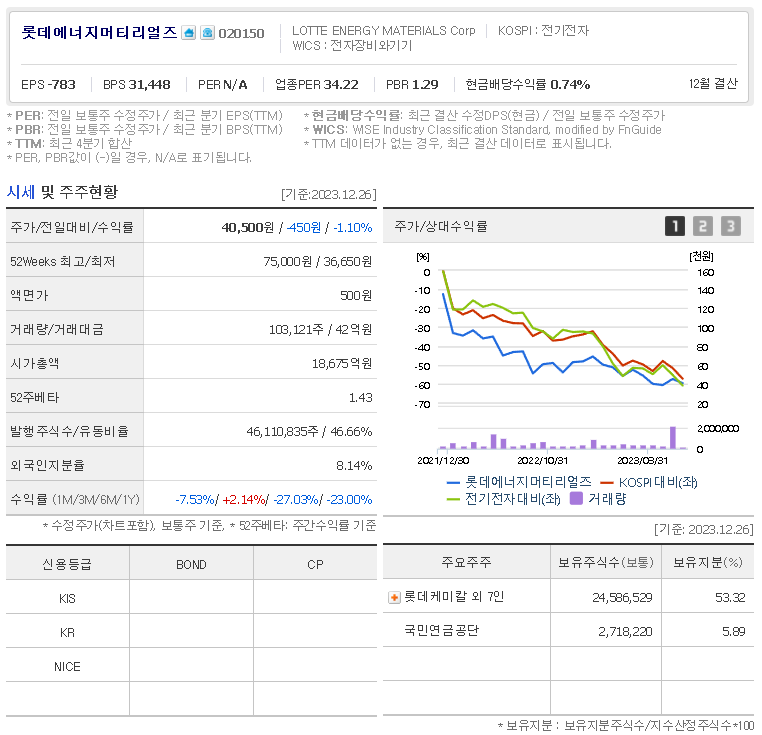Click the 거래량 value 103,121주 / 42억원
Screen dimensions: 762x735
click(x=321, y=330)
